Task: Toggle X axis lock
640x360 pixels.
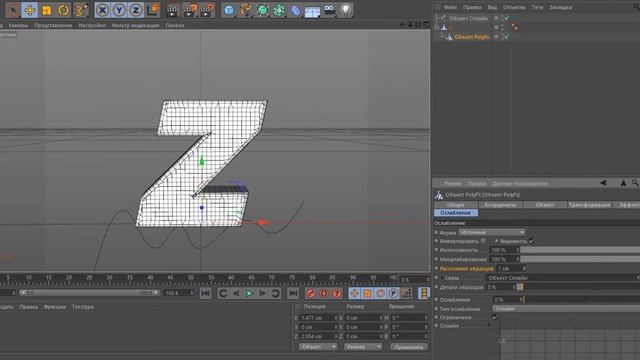Action: [102, 10]
